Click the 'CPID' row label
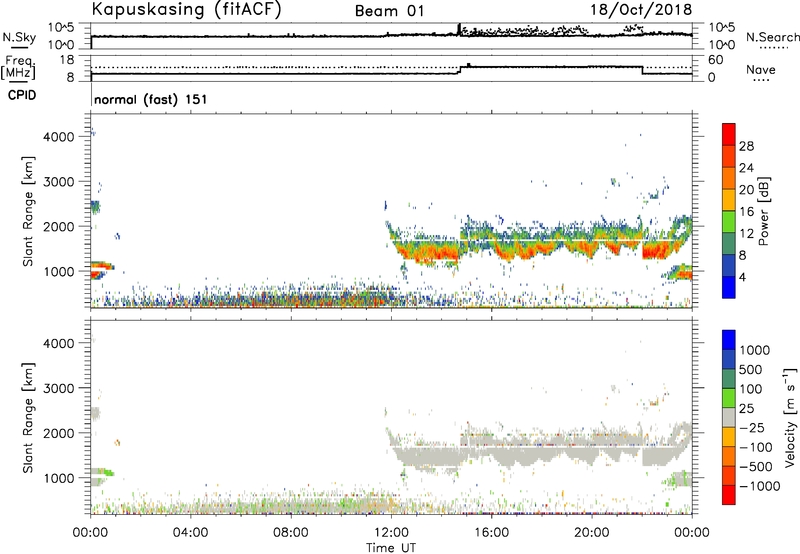 coord(22,95)
